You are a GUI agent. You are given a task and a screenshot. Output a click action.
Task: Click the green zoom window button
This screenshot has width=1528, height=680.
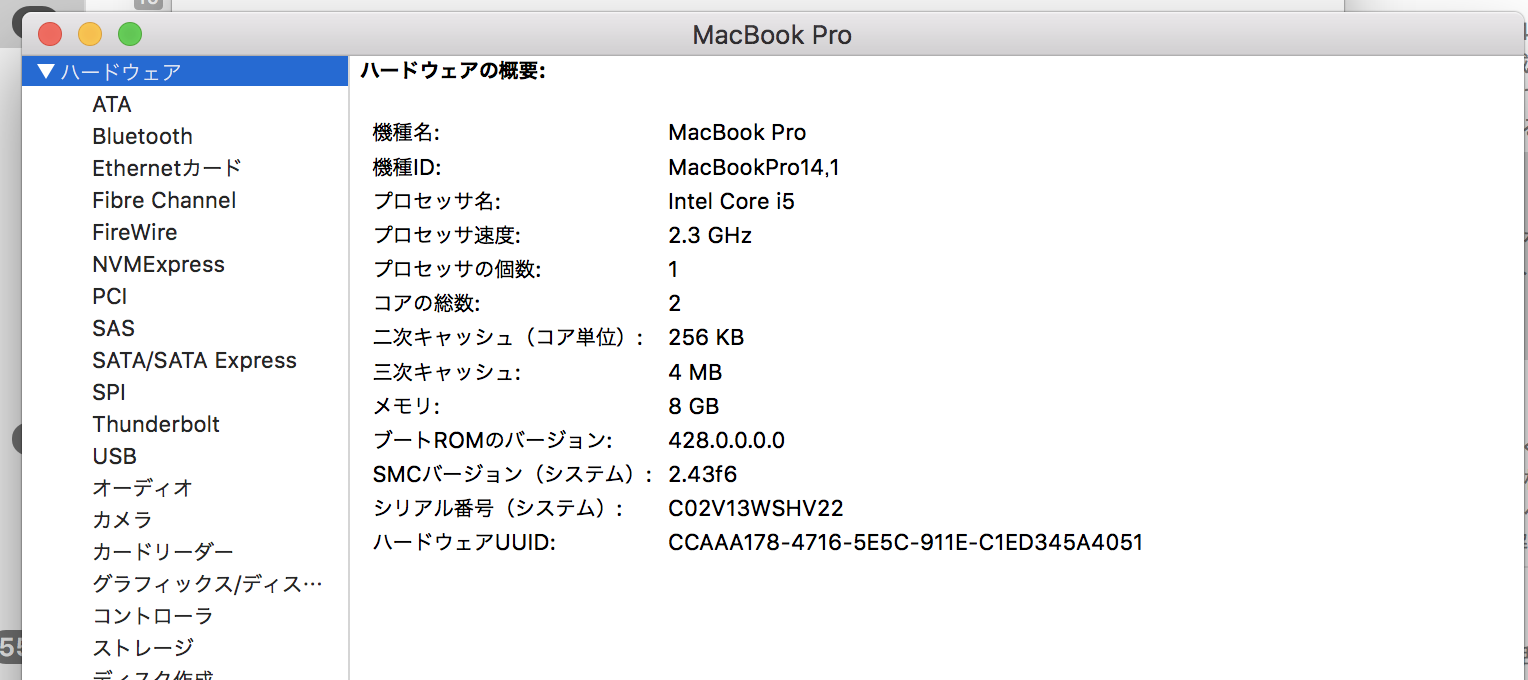coord(130,35)
